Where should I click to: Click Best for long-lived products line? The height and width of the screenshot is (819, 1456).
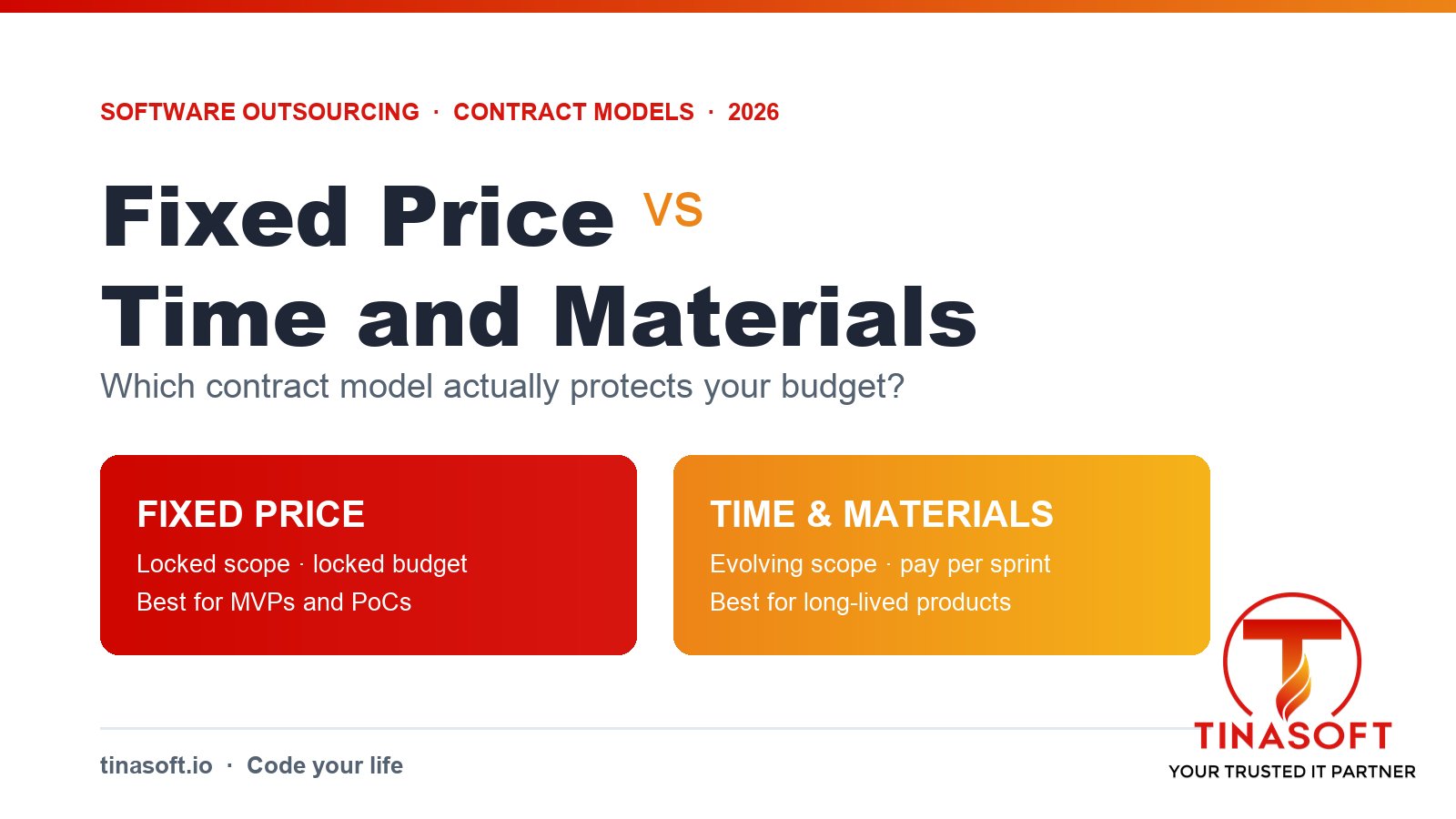click(861, 602)
